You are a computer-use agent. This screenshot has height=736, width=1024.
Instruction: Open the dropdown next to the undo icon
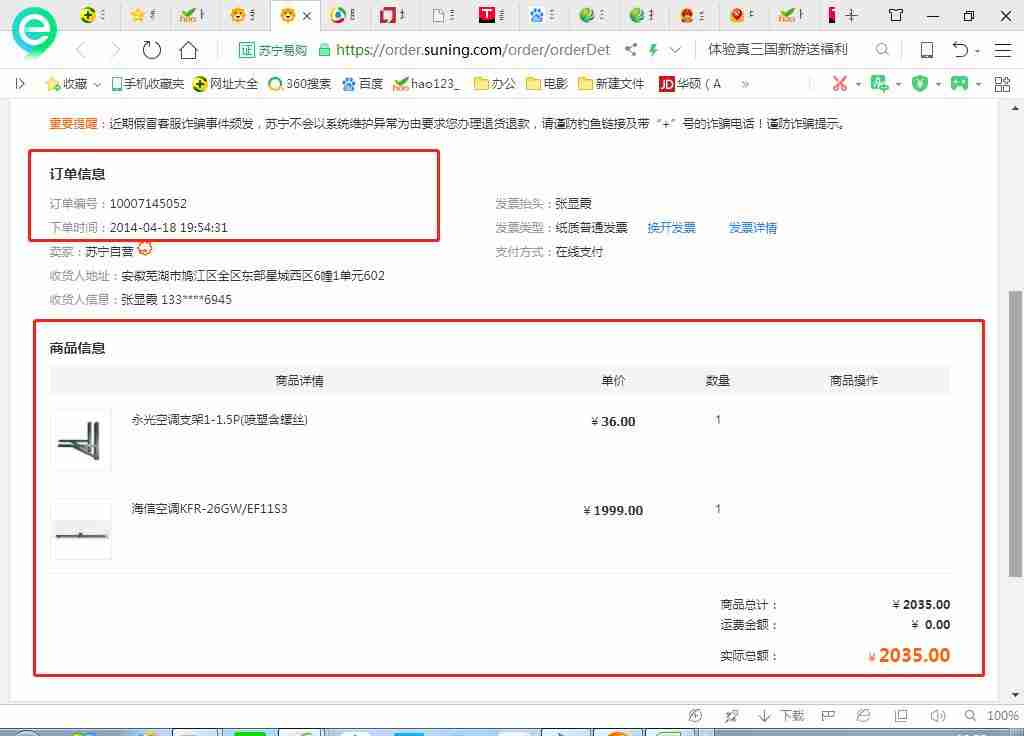pyautogui.click(x=978, y=51)
